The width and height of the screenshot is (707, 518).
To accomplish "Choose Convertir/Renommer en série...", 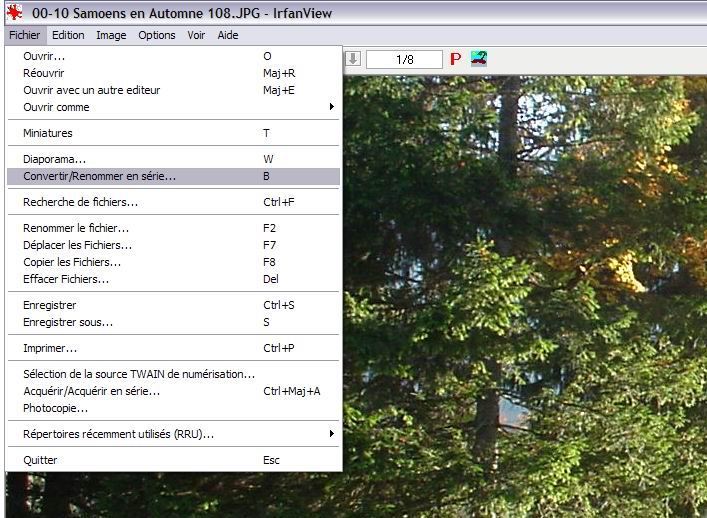I will (x=174, y=176).
